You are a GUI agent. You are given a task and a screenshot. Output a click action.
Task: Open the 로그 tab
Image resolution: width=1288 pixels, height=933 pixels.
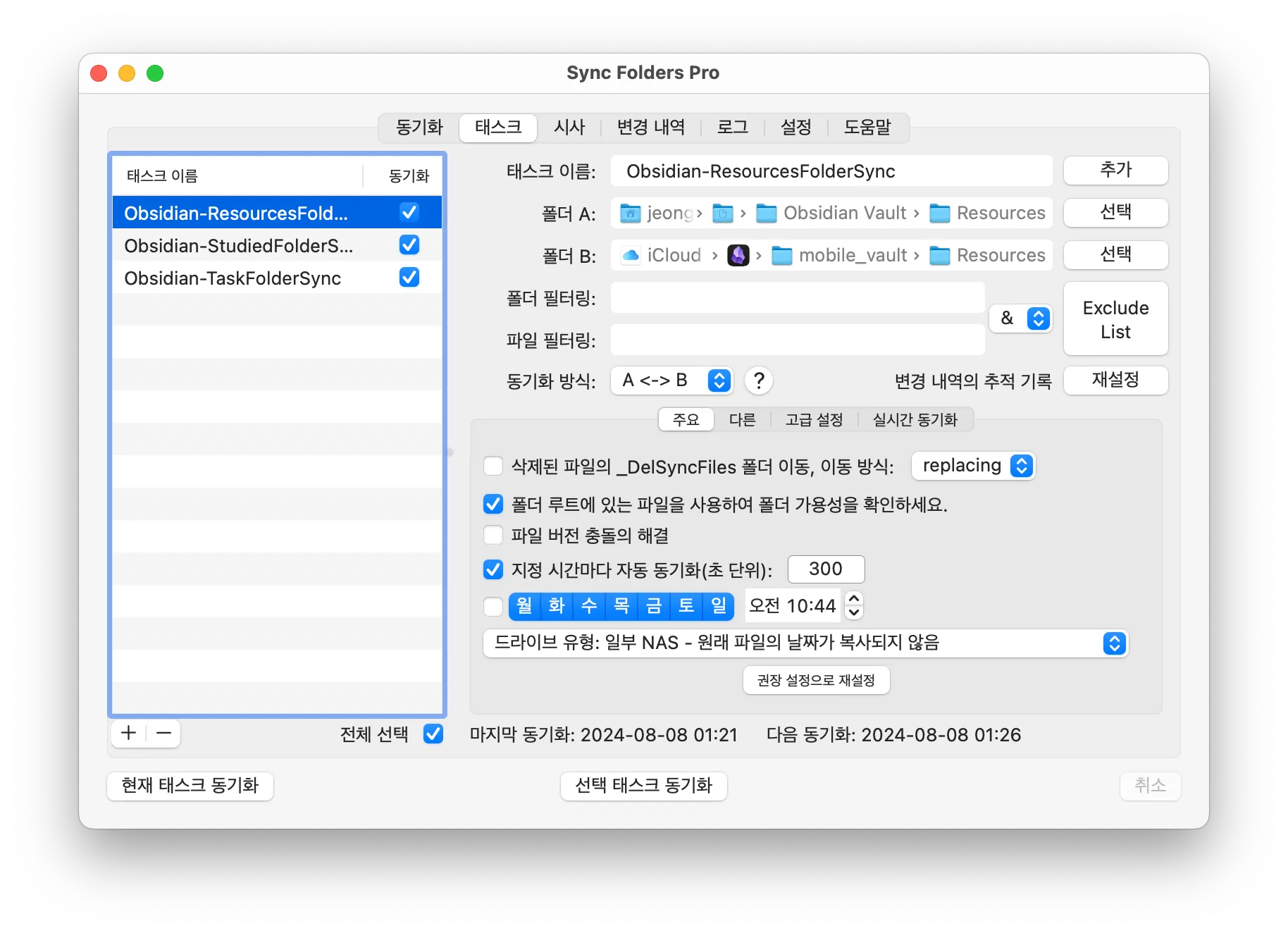[733, 128]
